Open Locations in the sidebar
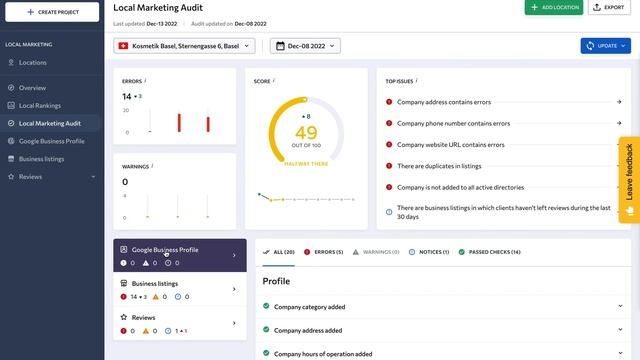640x360 pixels. (33, 62)
